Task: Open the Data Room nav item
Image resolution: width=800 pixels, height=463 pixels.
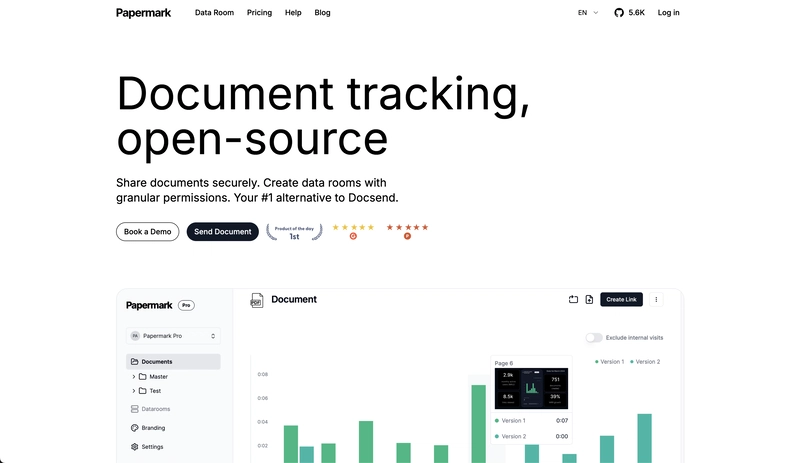Action: click(214, 13)
